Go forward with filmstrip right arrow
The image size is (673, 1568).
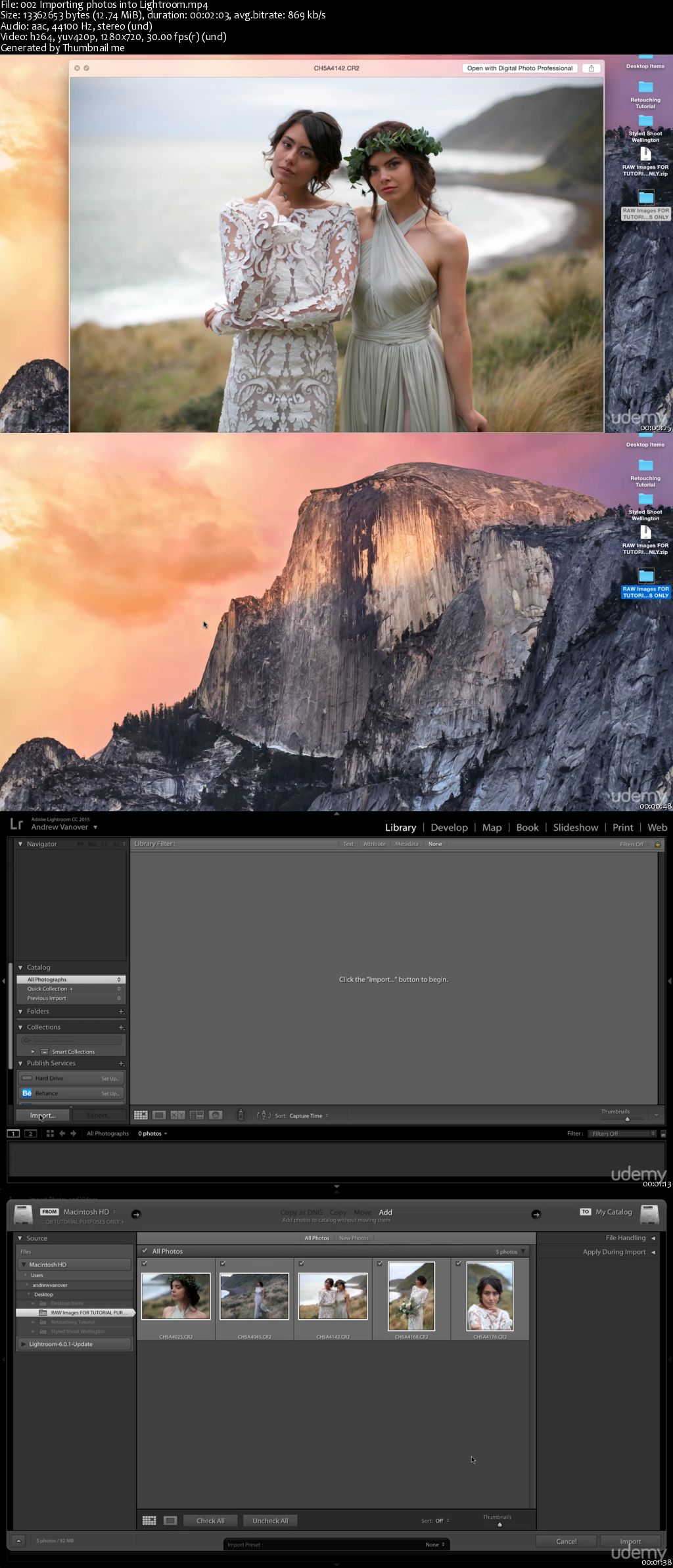pyautogui.click(x=73, y=1133)
